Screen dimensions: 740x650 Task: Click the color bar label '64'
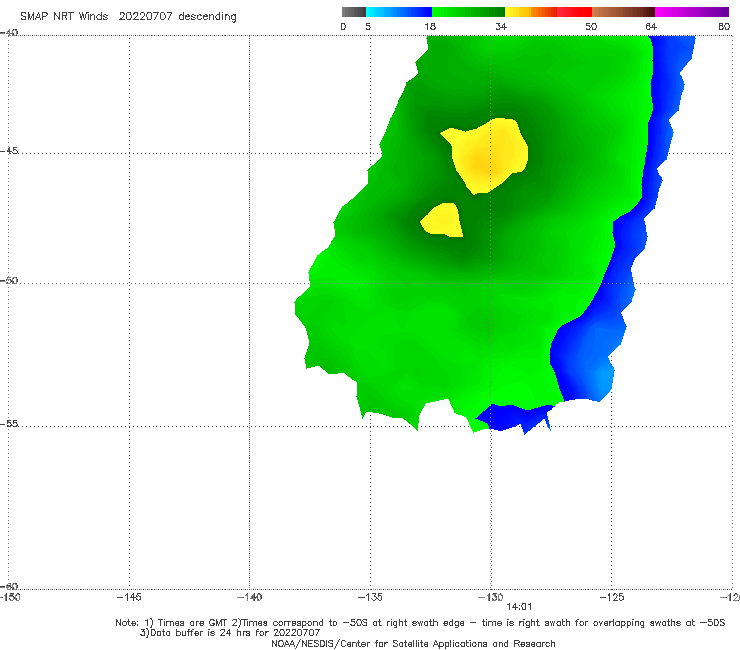[x=651, y=26]
